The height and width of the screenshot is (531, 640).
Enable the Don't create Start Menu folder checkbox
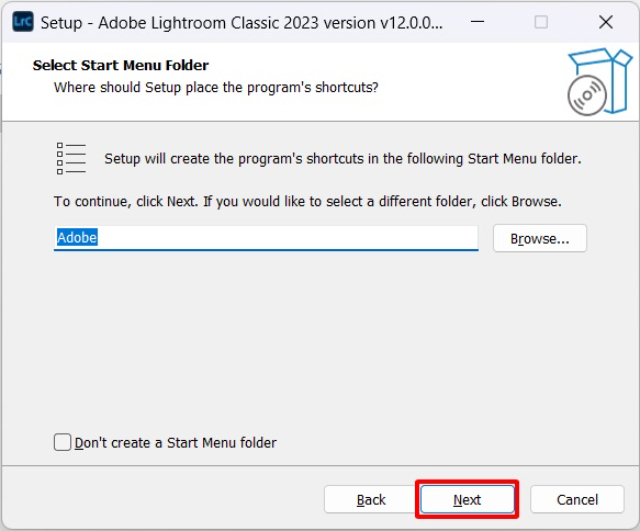(x=63, y=442)
